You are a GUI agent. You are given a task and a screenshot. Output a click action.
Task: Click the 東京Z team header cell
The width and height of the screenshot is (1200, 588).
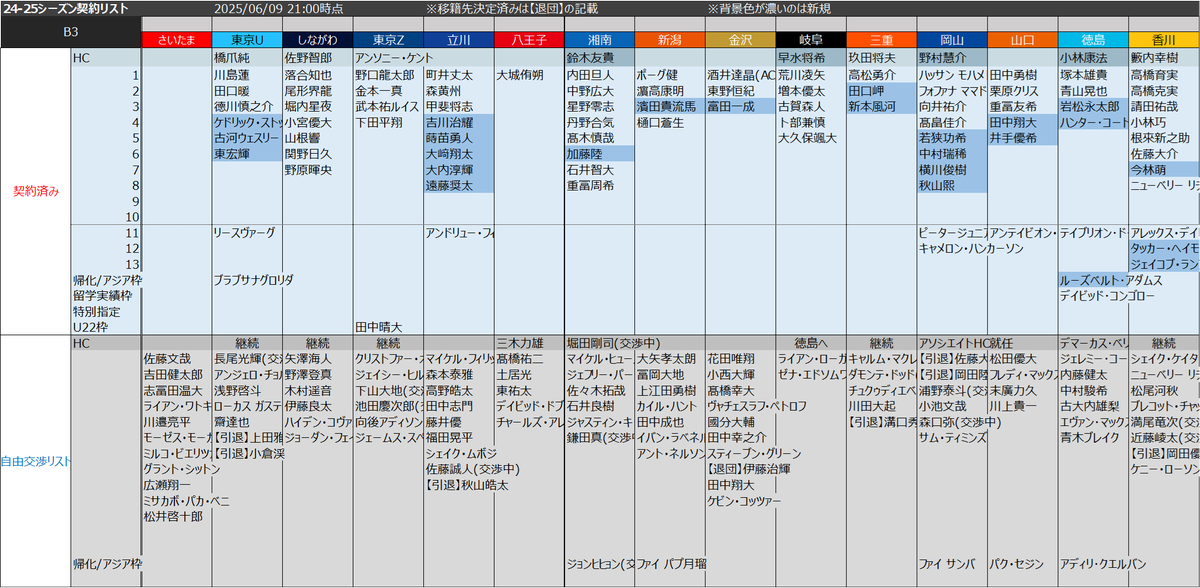coord(388,40)
